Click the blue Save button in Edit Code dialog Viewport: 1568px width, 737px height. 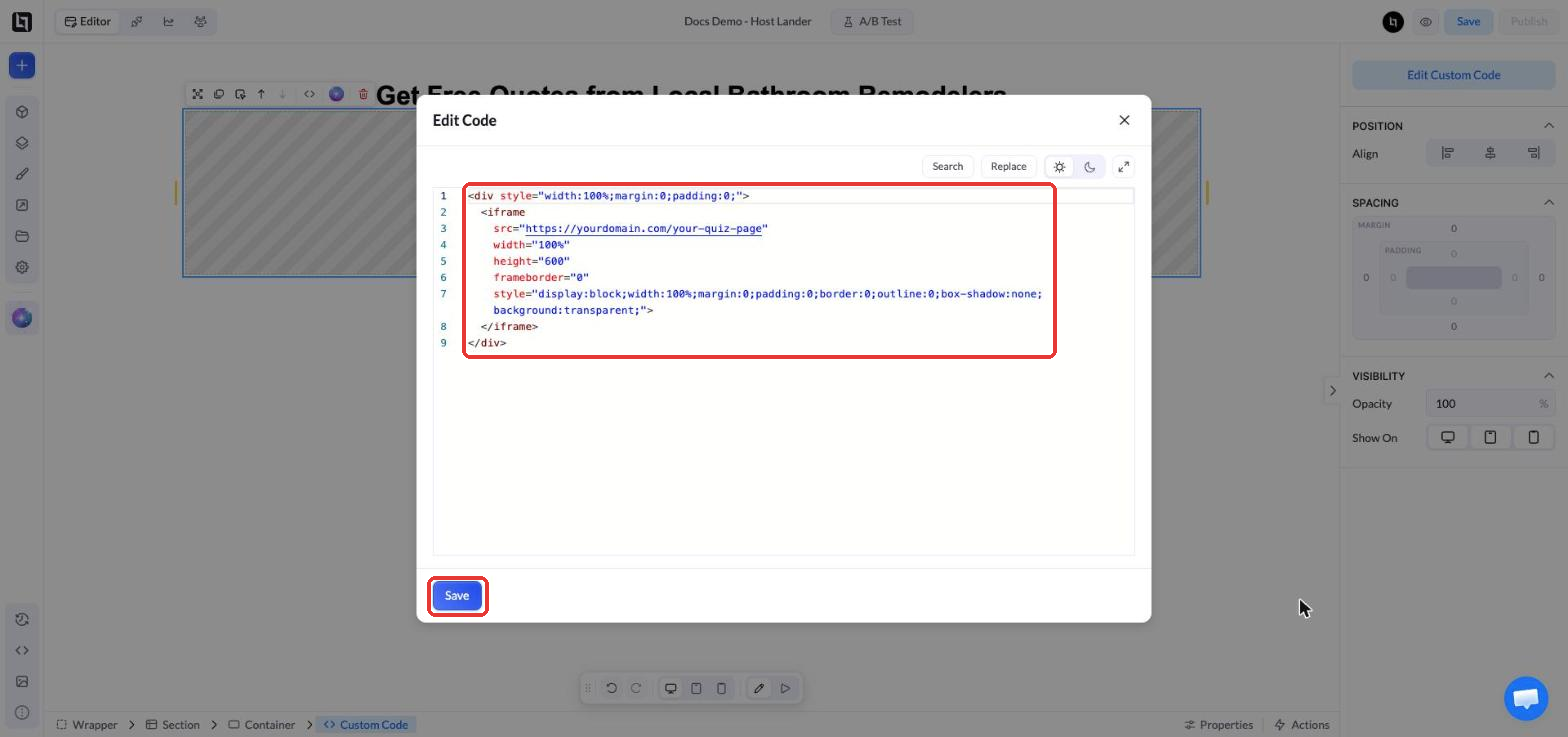tap(457, 596)
